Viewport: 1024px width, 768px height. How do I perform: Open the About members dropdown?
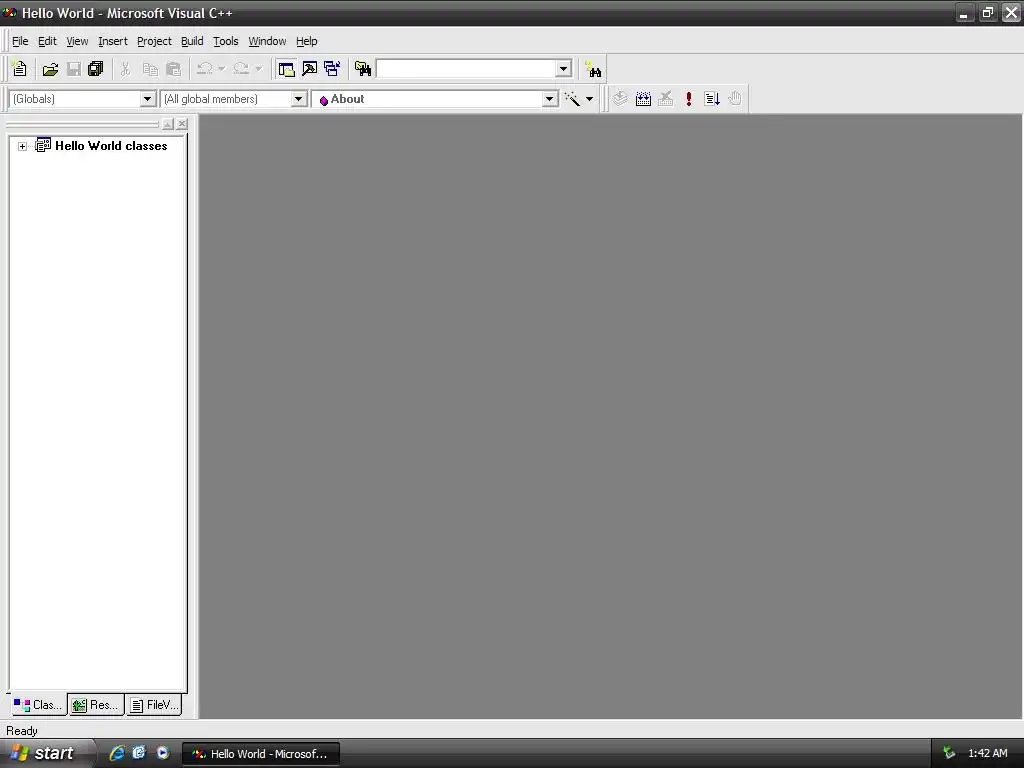[549, 99]
